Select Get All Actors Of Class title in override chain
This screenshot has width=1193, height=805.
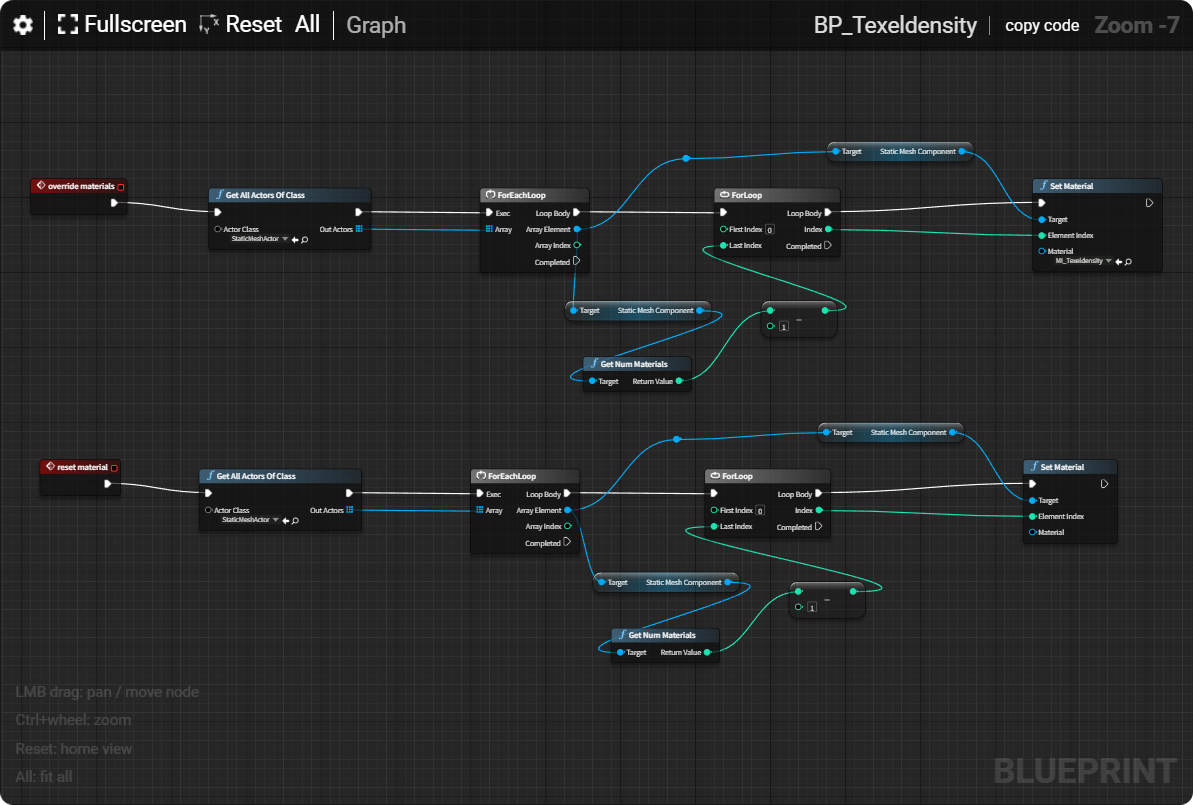point(265,195)
